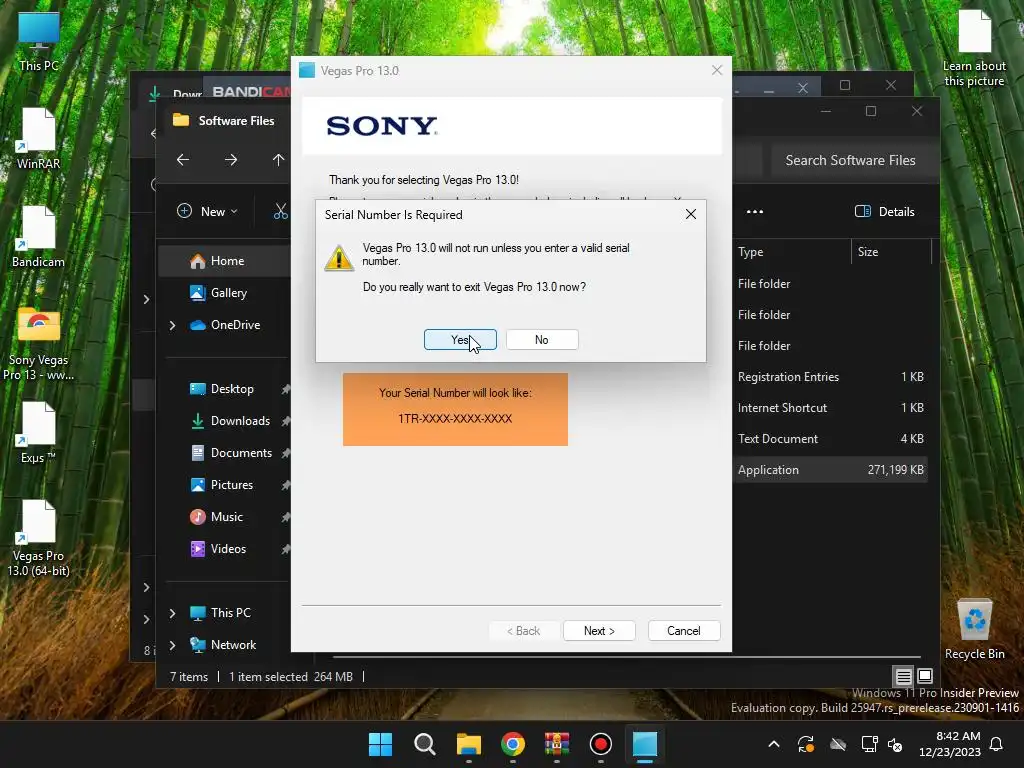Click Next in Vegas Pro installer
Screen dimensions: 1024x768
[599, 631]
